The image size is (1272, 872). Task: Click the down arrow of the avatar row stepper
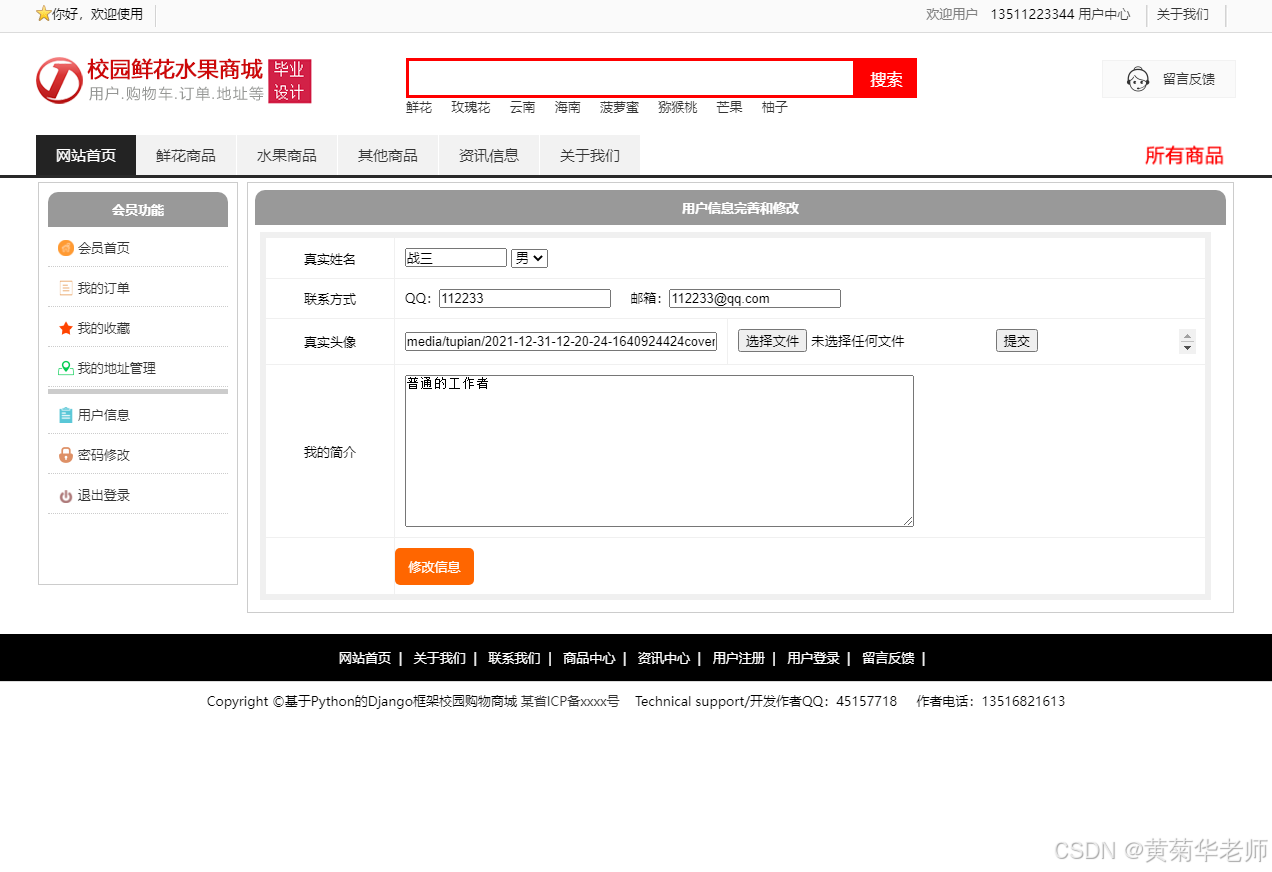click(x=1187, y=347)
